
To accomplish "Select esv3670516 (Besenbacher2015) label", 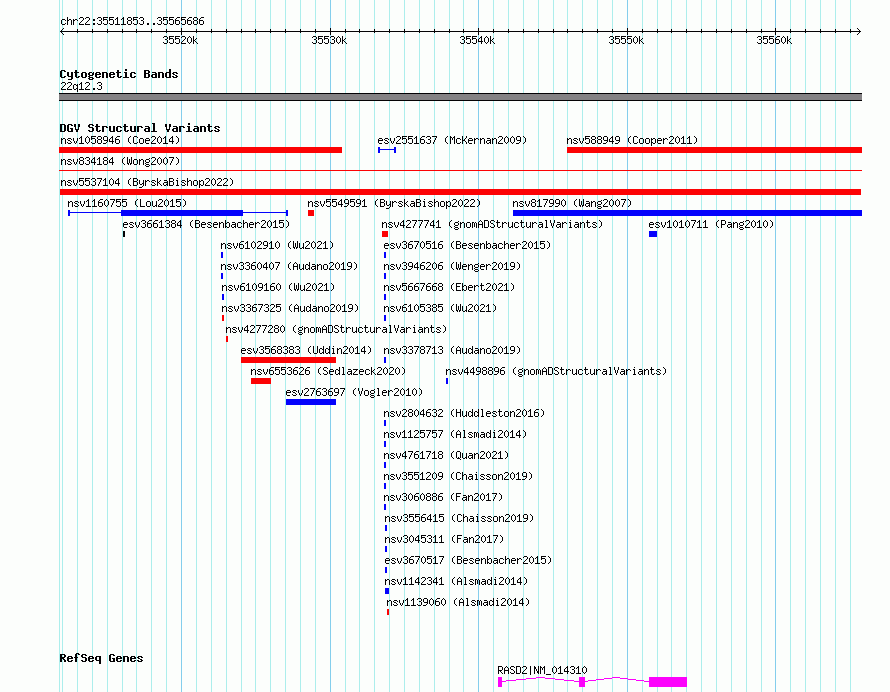I will pos(467,245).
